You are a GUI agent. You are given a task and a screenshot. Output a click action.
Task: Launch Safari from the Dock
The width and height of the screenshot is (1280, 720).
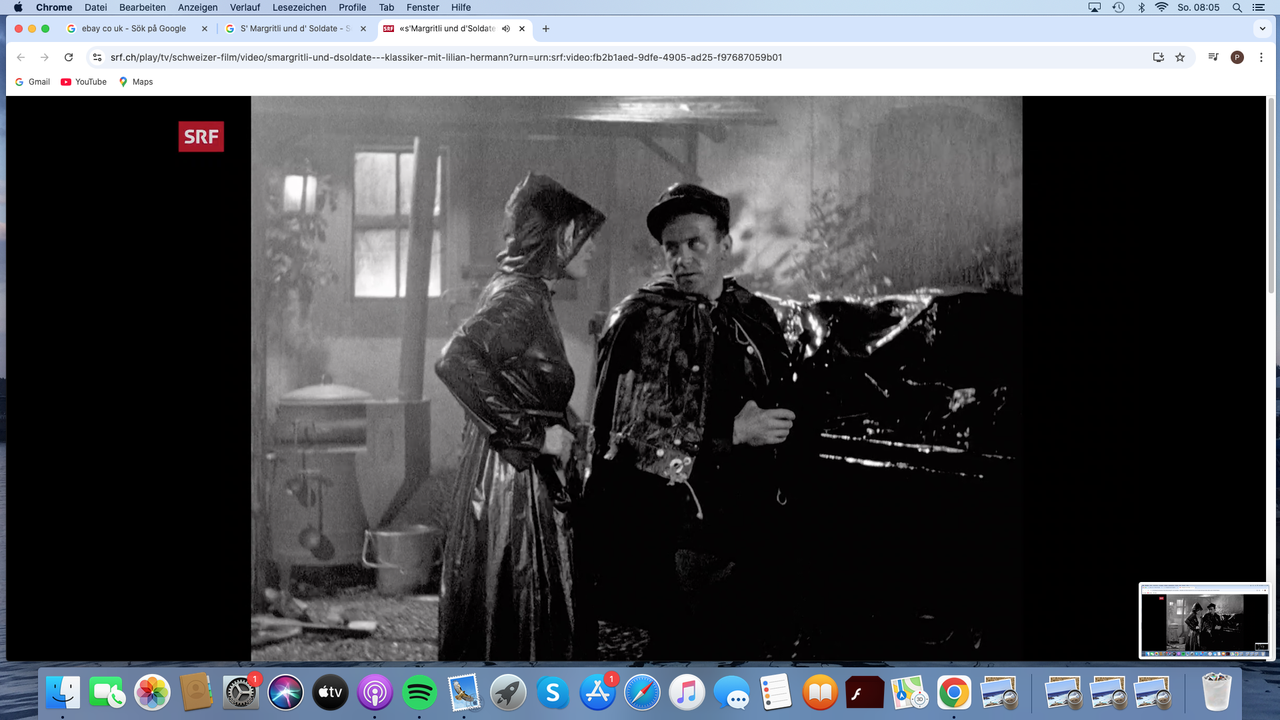pos(642,691)
